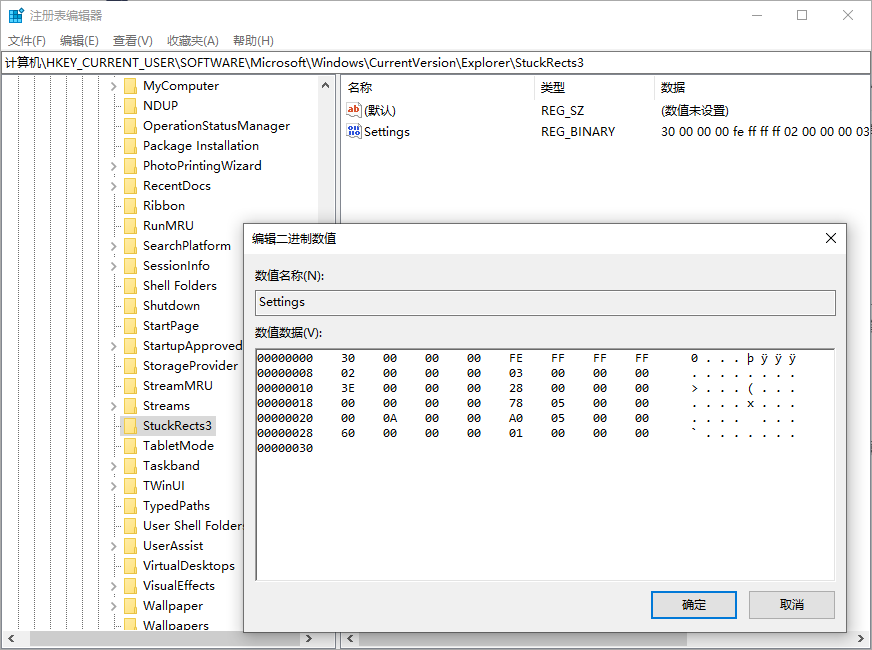The height and width of the screenshot is (650, 872).
Task: Click the ab string icon beside (默认)
Action: (356, 110)
